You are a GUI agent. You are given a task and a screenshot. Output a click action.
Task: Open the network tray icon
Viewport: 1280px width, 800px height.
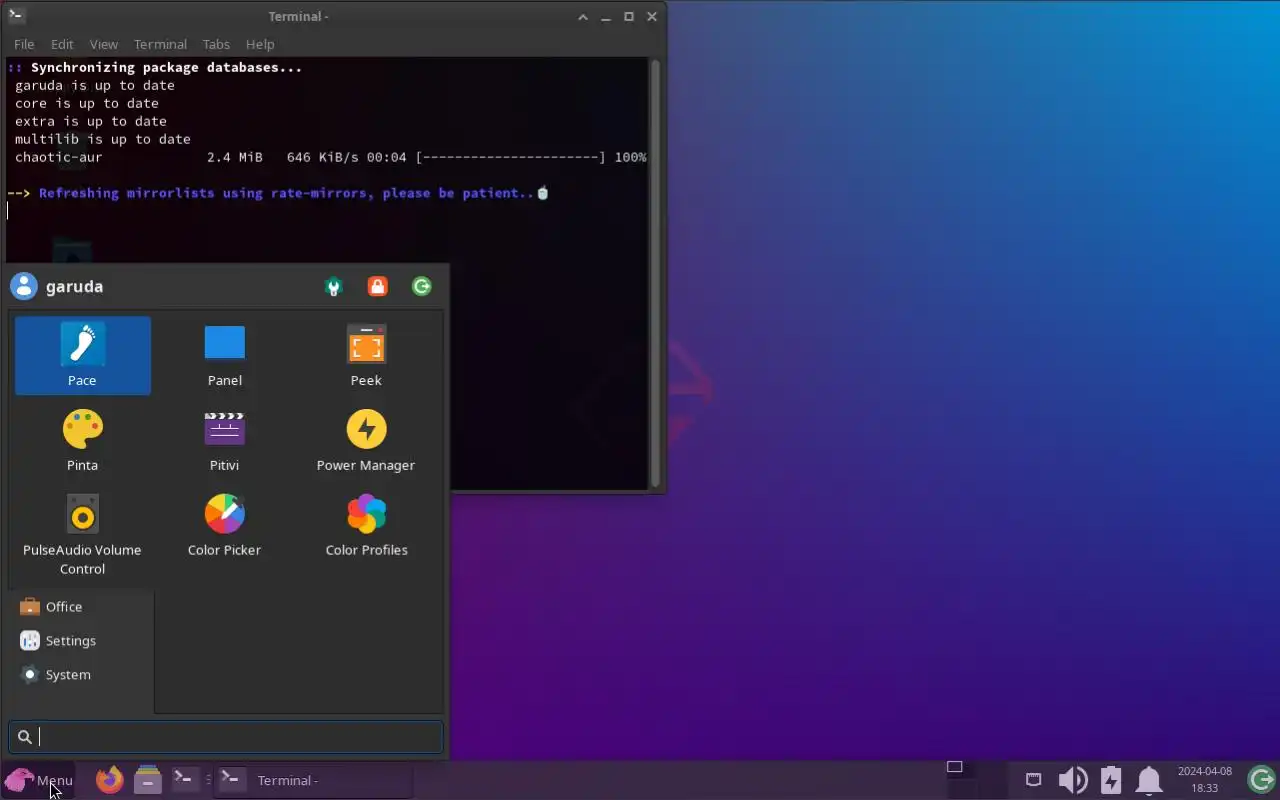click(x=1034, y=780)
